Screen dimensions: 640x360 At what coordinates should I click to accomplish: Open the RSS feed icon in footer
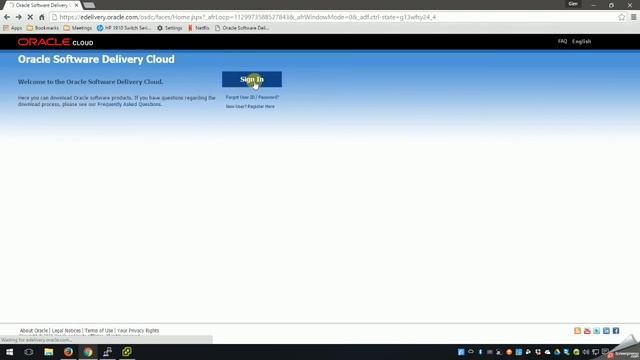pos(577,331)
